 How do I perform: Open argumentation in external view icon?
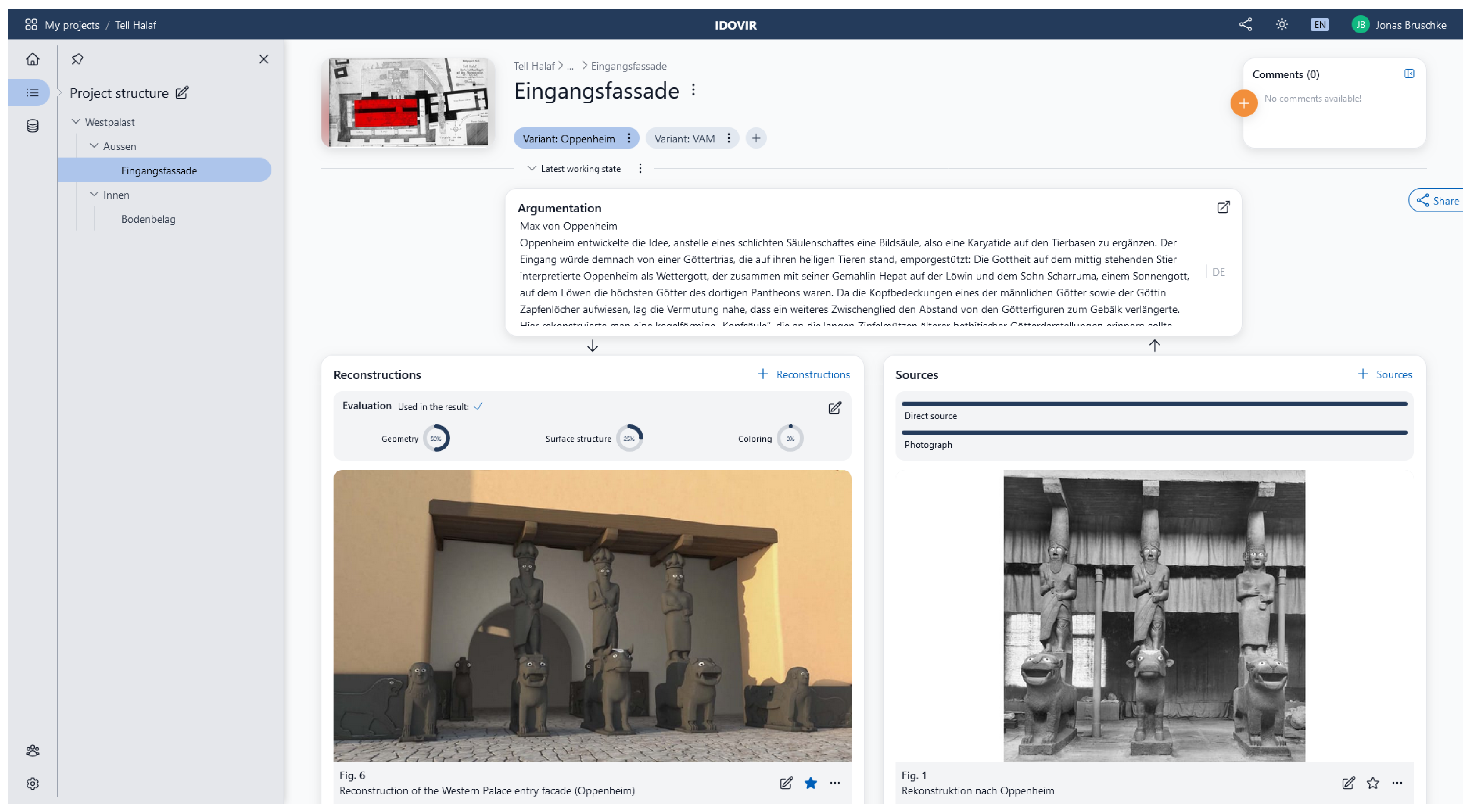[1223, 207]
